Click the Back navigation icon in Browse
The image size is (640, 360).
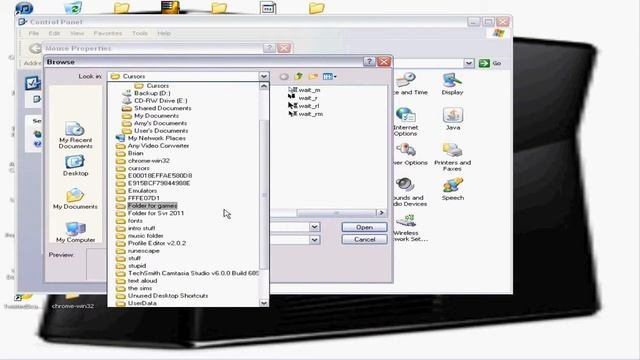click(x=284, y=76)
